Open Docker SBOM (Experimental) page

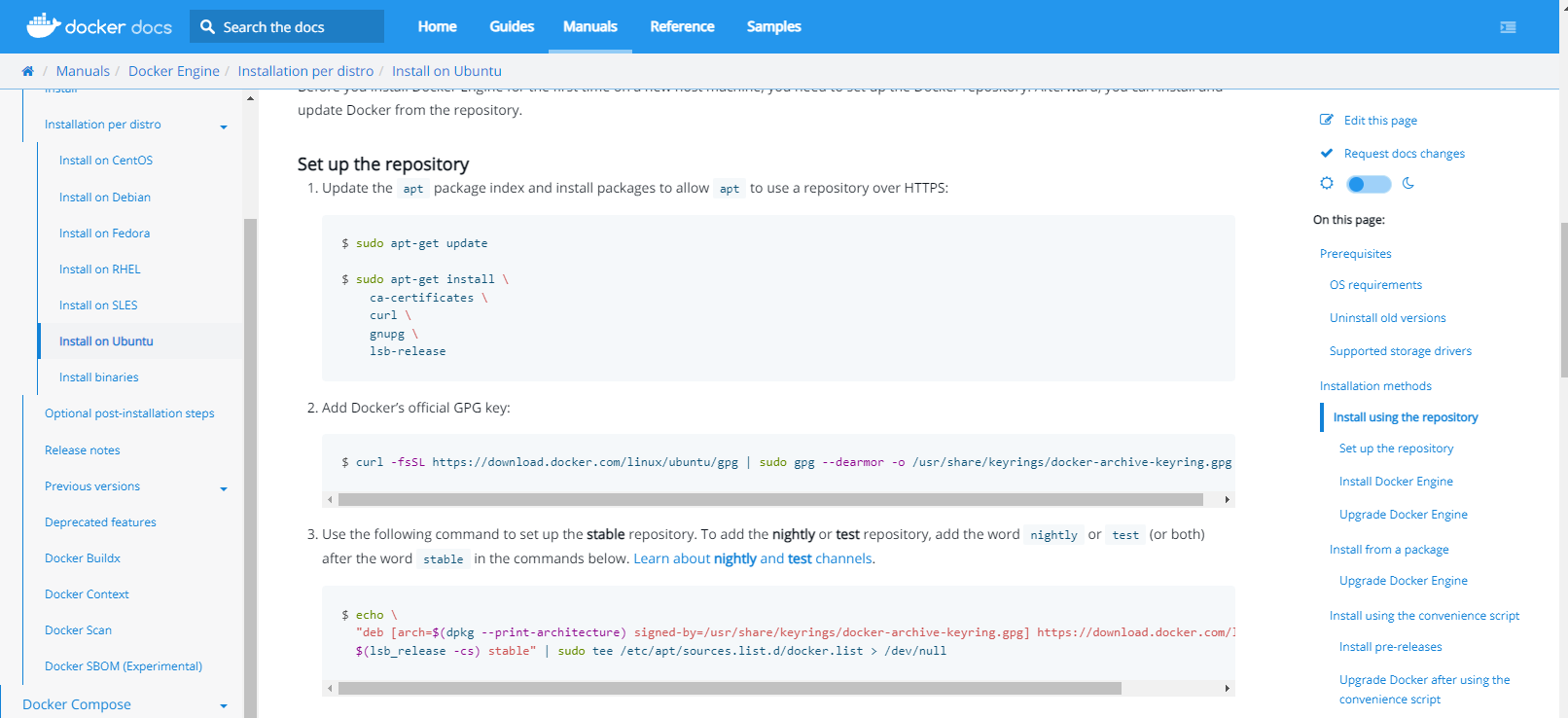124,666
